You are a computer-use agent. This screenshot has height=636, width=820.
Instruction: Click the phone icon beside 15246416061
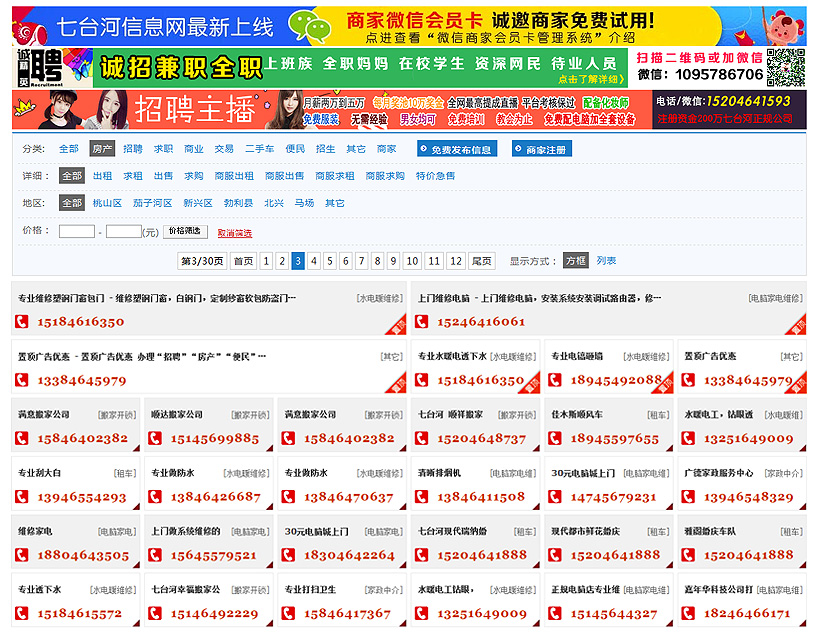click(x=422, y=322)
